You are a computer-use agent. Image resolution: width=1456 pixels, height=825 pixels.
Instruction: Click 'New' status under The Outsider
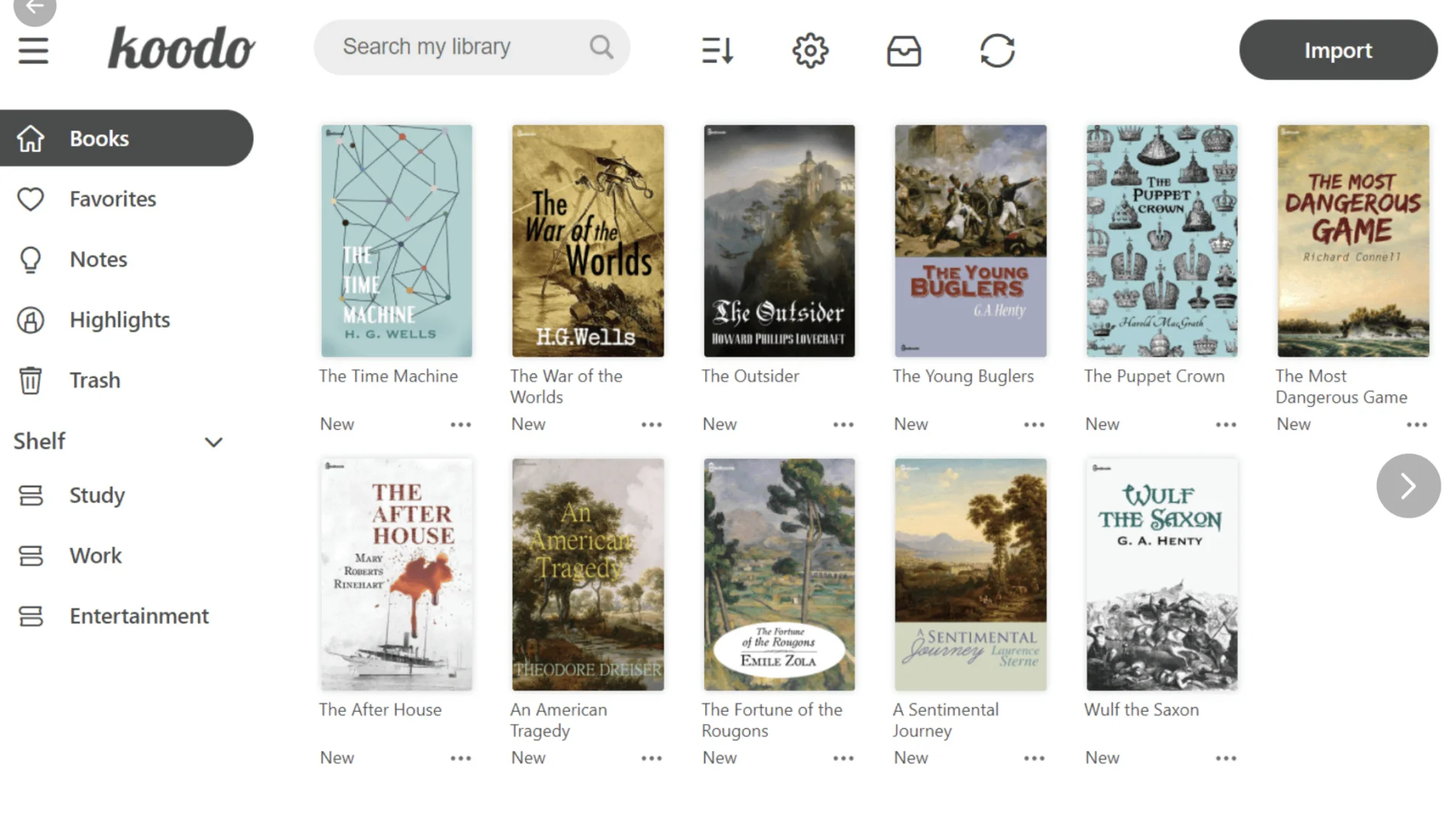pyautogui.click(x=720, y=425)
